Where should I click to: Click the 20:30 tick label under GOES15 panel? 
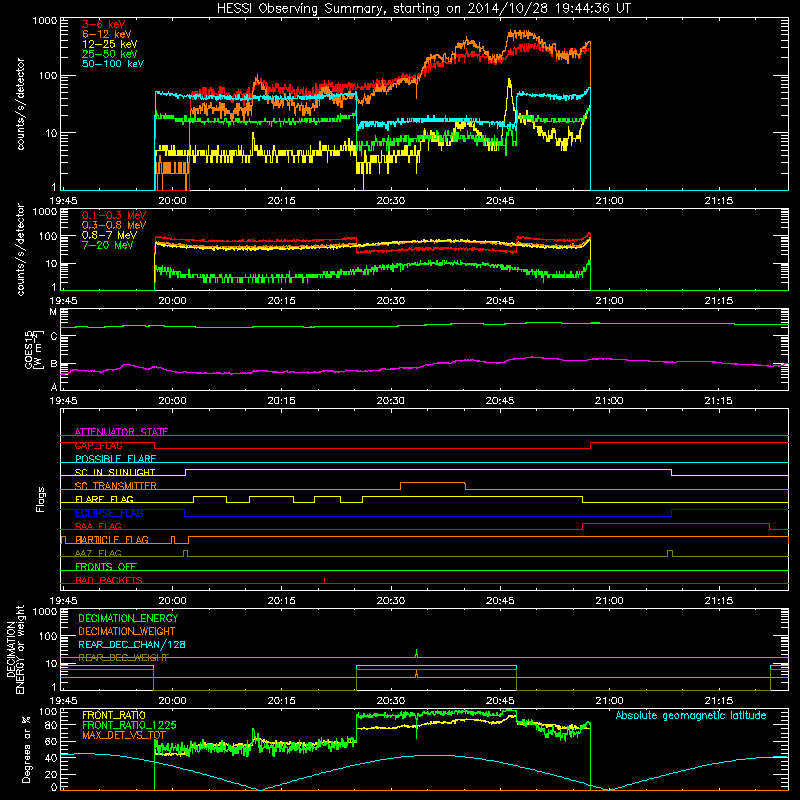[391, 401]
